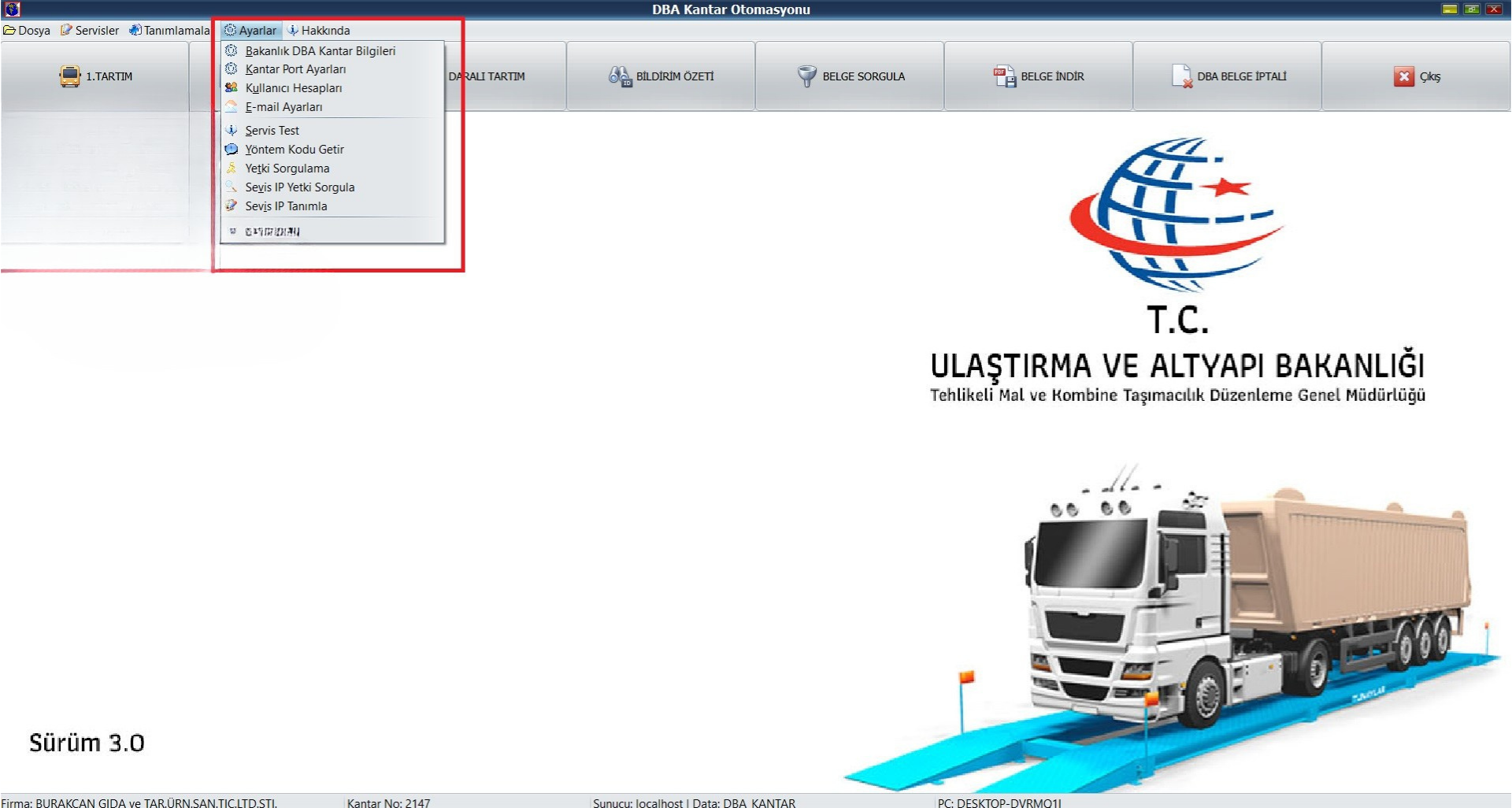Image resolution: width=1512 pixels, height=808 pixels.
Task: Click PC: DESKTOP-DVRMO1I status text
Action: 999,802
